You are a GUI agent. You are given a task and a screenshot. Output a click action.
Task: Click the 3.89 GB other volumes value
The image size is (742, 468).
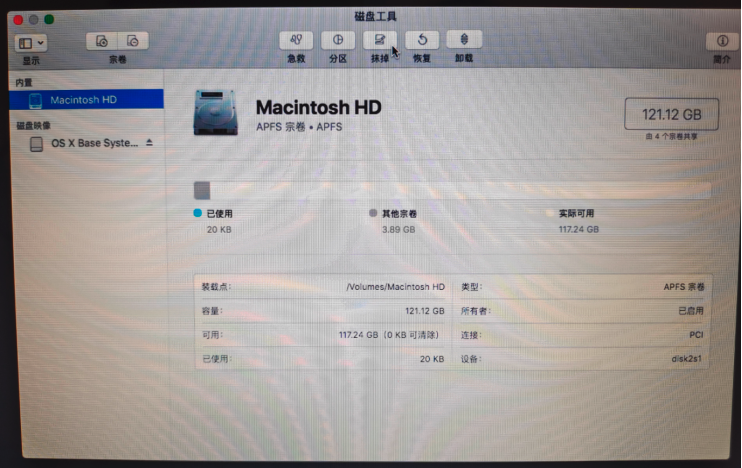398,230
